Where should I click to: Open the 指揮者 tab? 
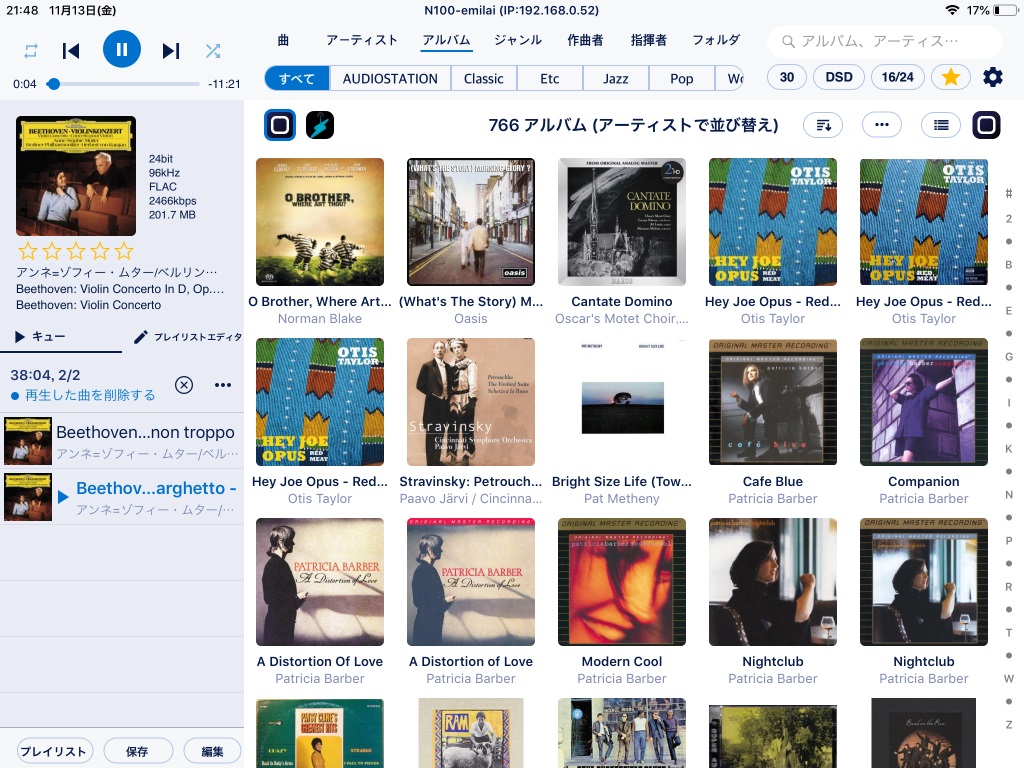[648, 40]
